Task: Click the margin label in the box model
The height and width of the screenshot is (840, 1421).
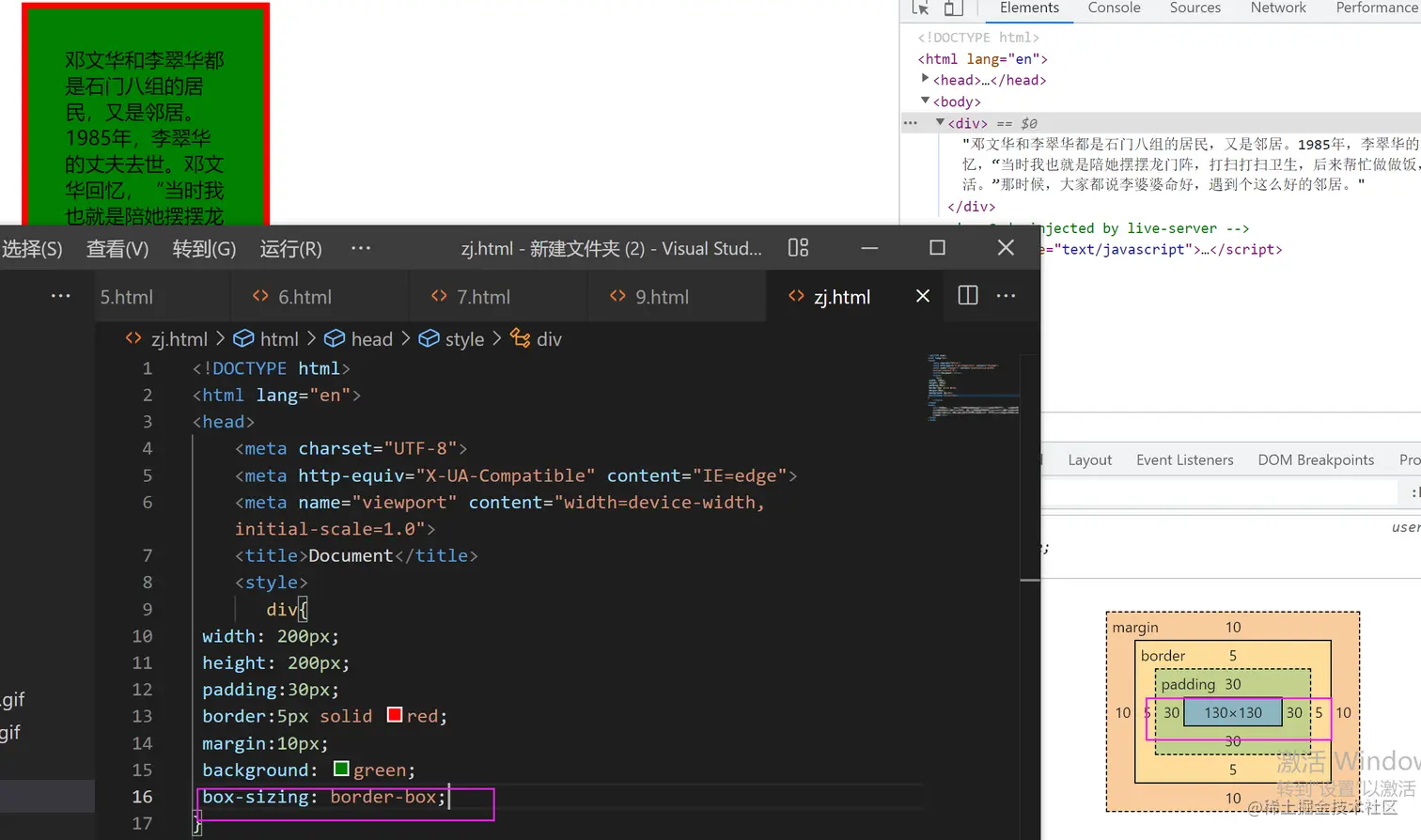Action: (1135, 628)
